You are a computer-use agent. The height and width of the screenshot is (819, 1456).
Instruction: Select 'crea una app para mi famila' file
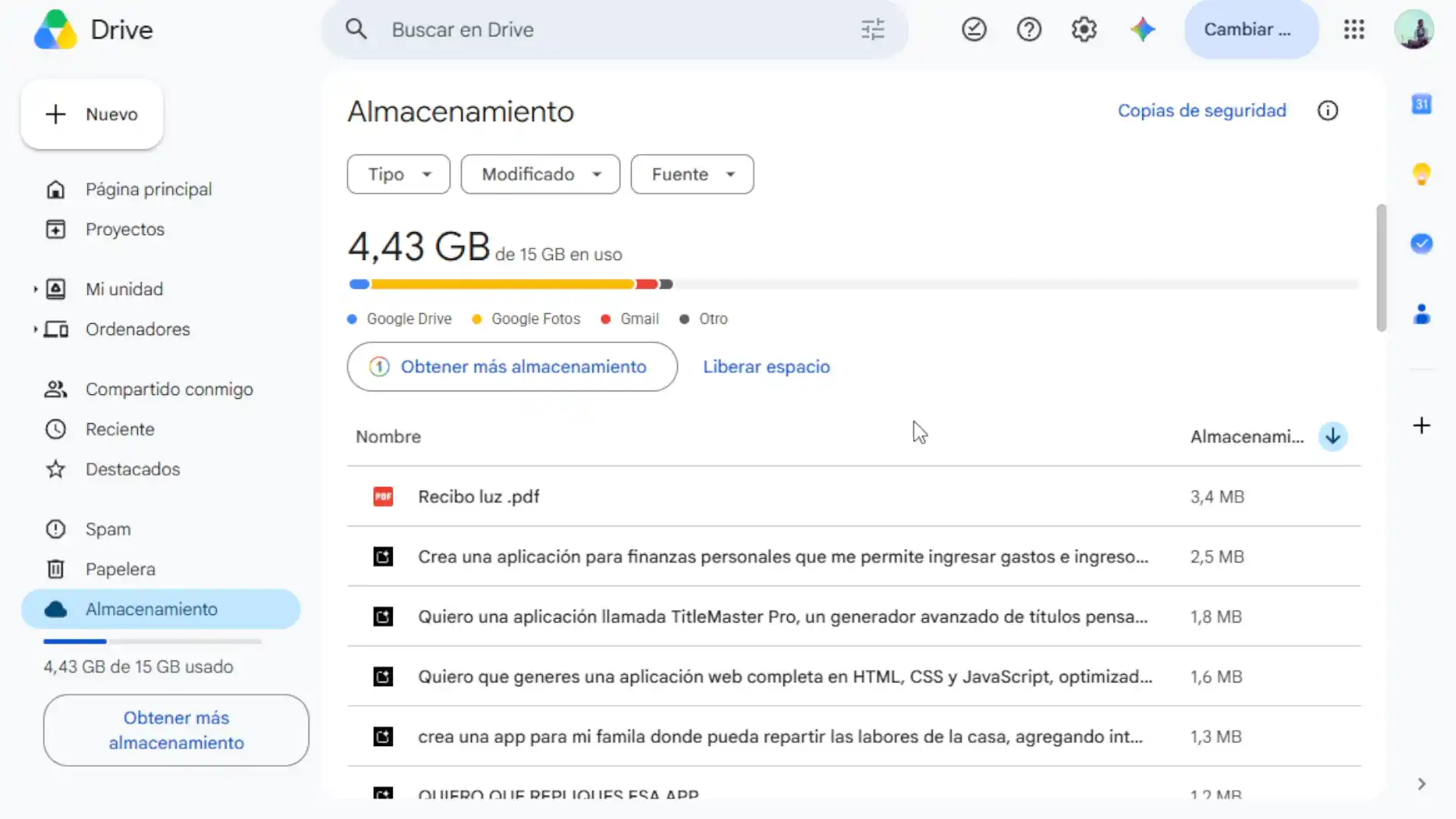tap(854, 736)
